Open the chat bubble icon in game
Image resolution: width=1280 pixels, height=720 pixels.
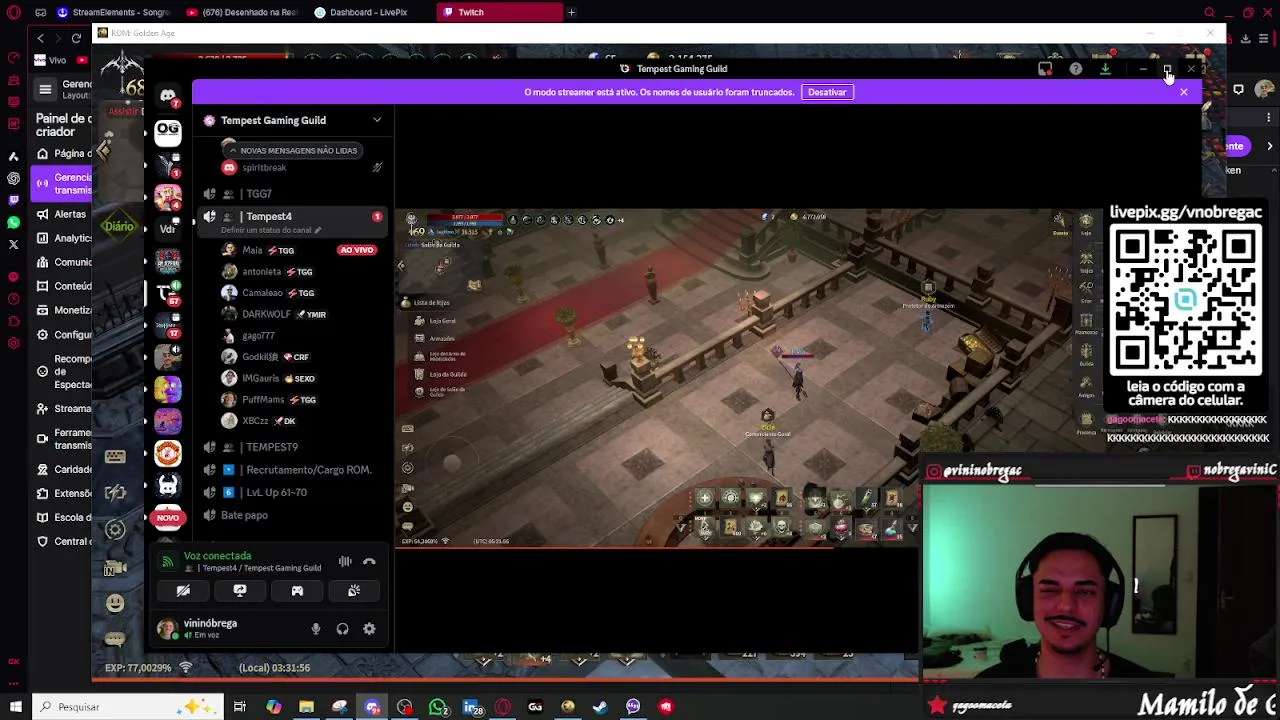click(115, 638)
